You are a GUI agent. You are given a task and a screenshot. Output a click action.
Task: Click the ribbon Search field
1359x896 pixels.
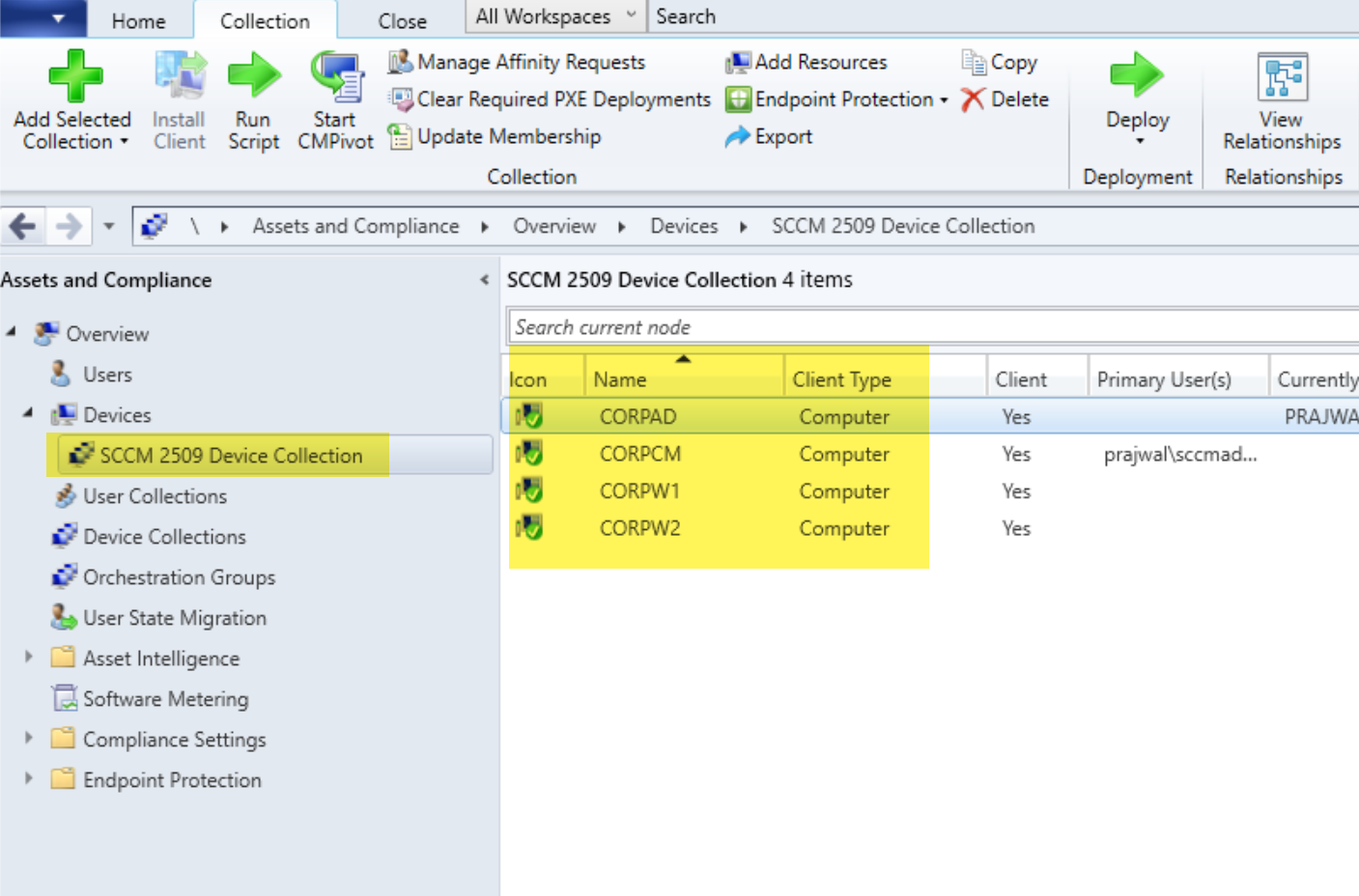1003,16
